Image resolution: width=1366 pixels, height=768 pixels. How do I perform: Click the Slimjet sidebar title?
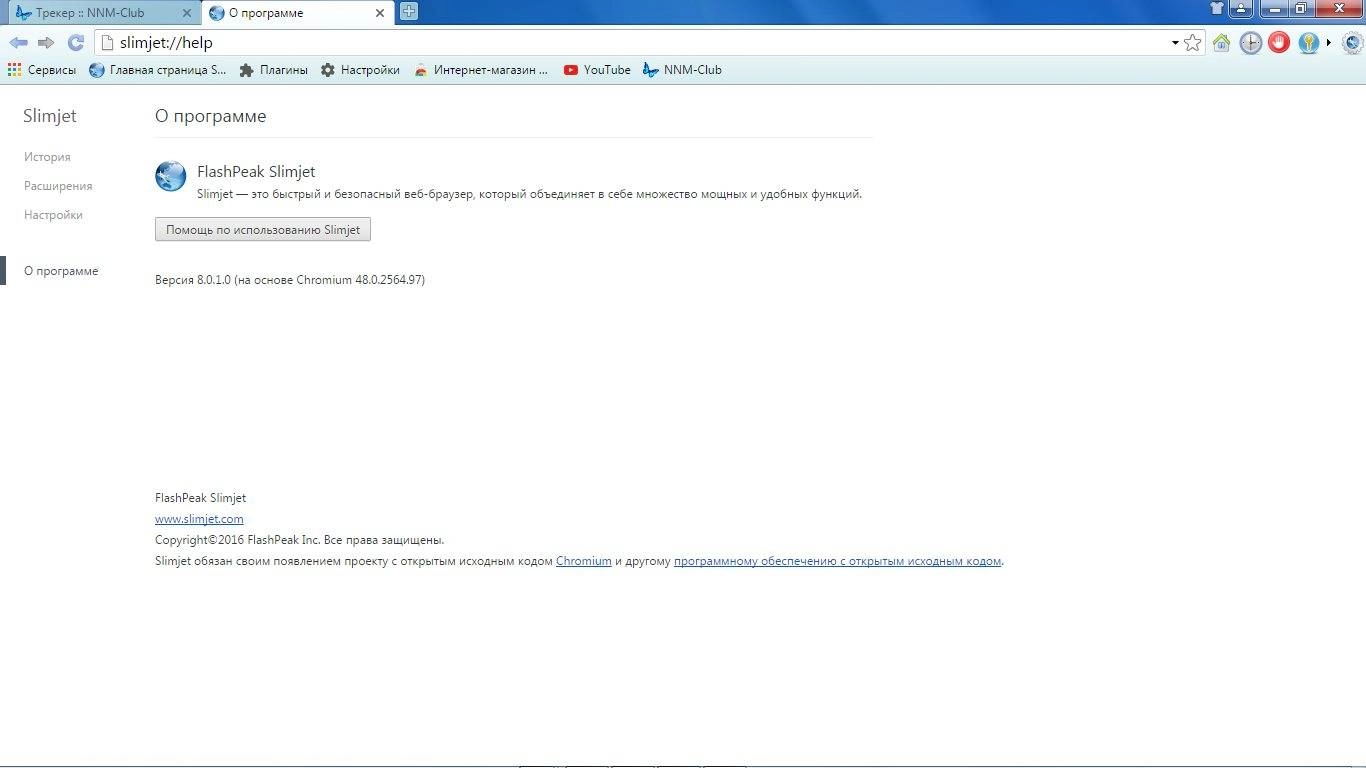(x=50, y=116)
